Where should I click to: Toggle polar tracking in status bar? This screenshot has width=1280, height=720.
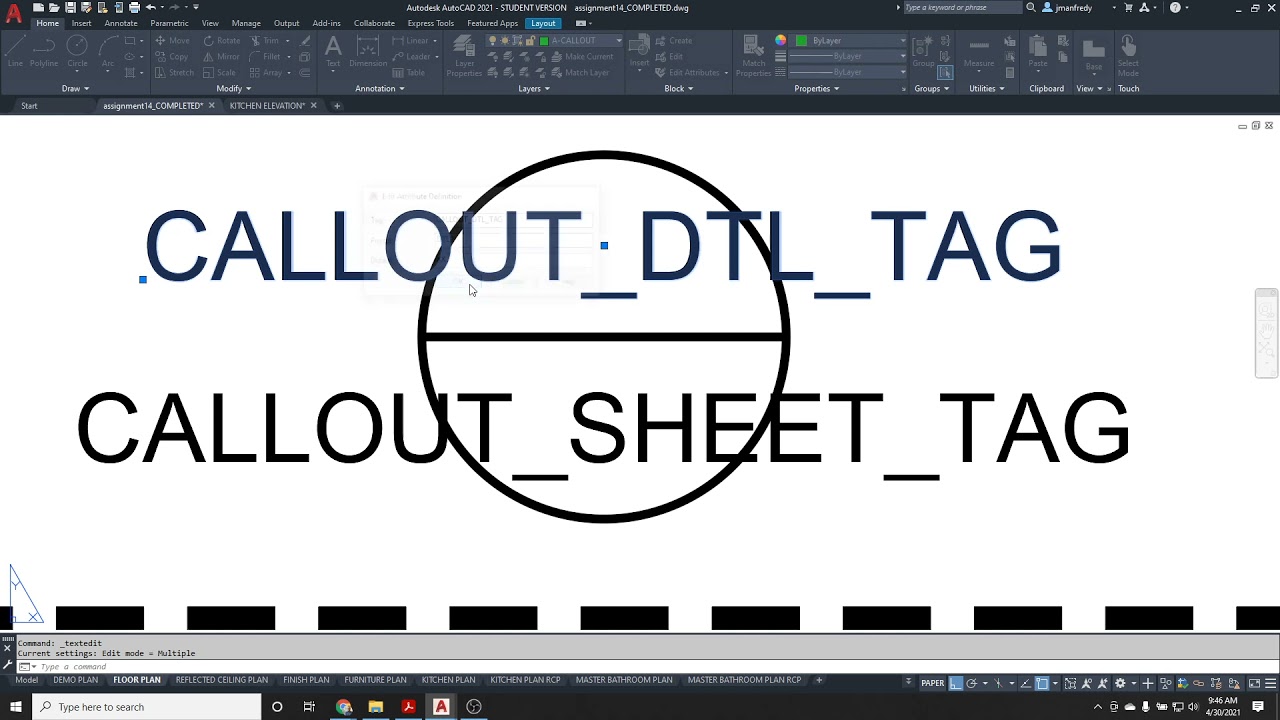tap(971, 683)
